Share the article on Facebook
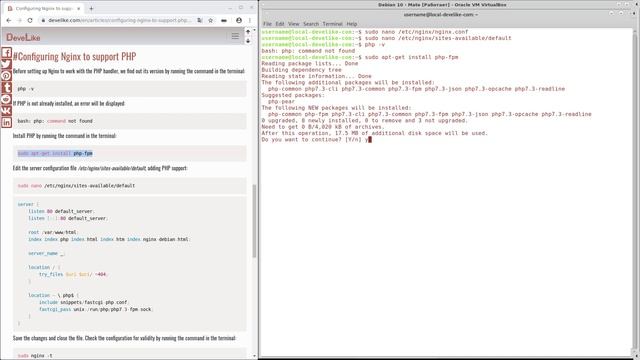The width and height of the screenshot is (640, 360). click(6, 53)
